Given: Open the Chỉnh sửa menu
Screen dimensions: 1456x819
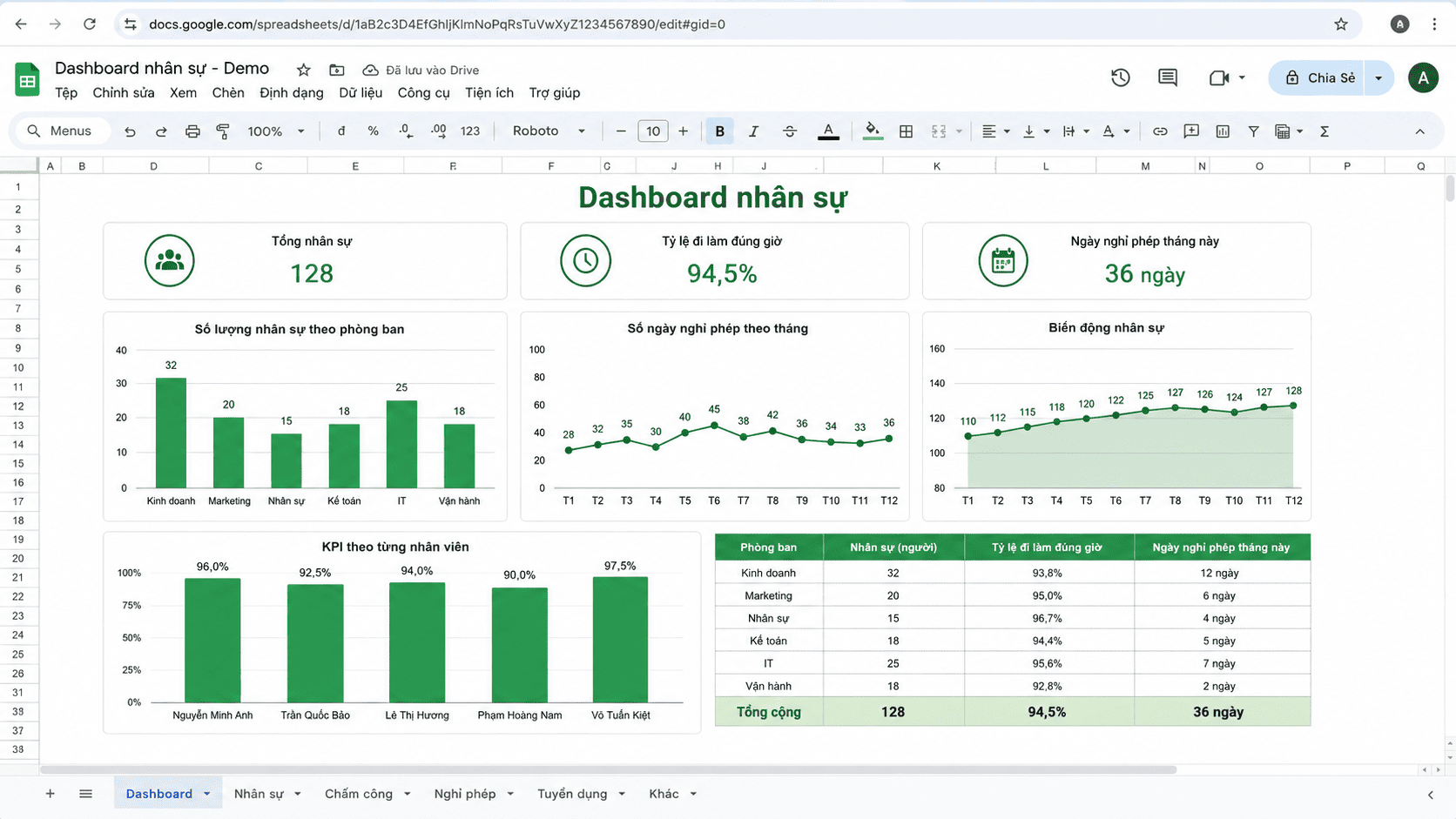Looking at the screenshot, I should tap(124, 93).
